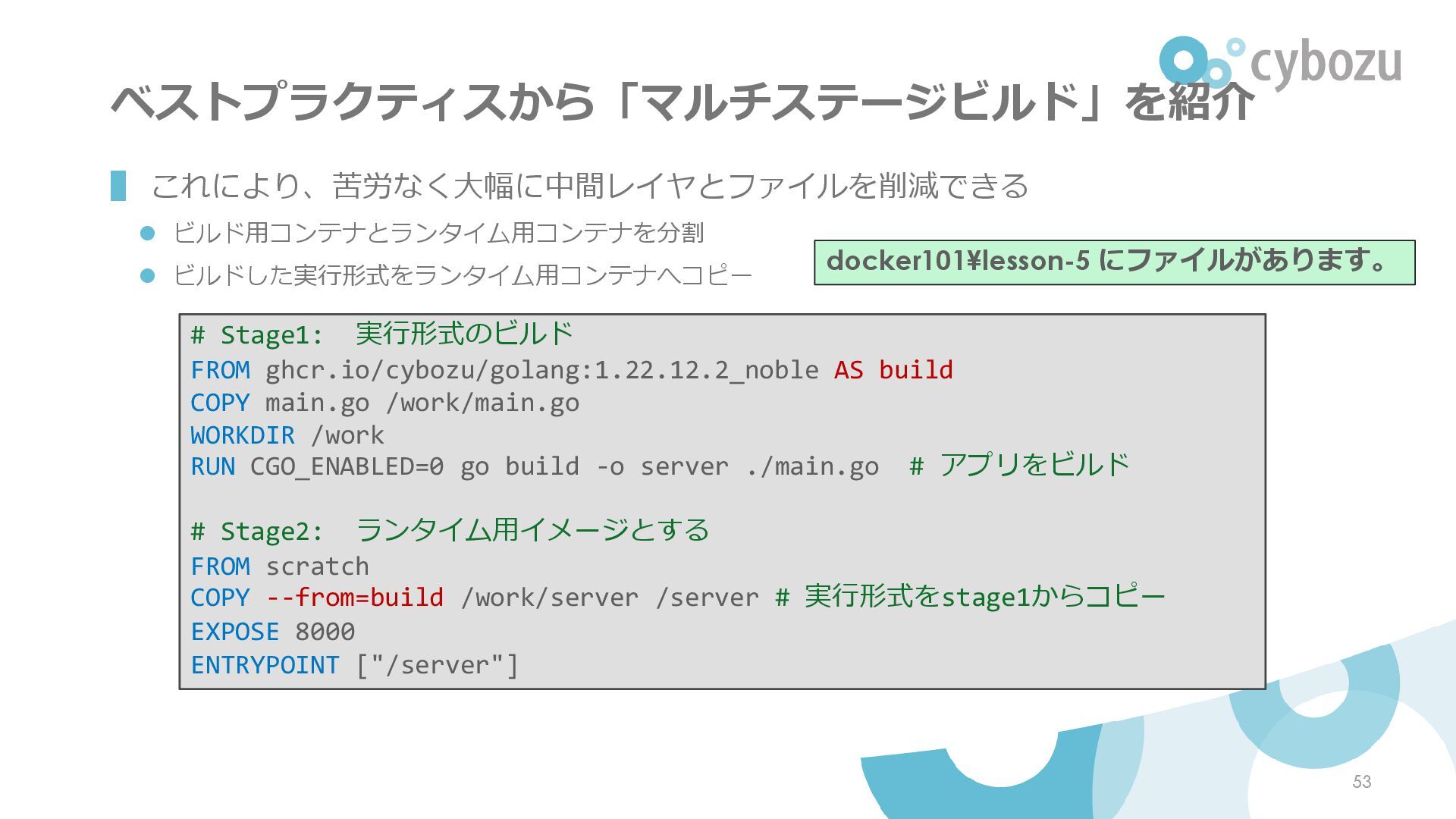
Task: Click the line COPY main.go /work/main.go
Action: pyautogui.click(x=385, y=403)
